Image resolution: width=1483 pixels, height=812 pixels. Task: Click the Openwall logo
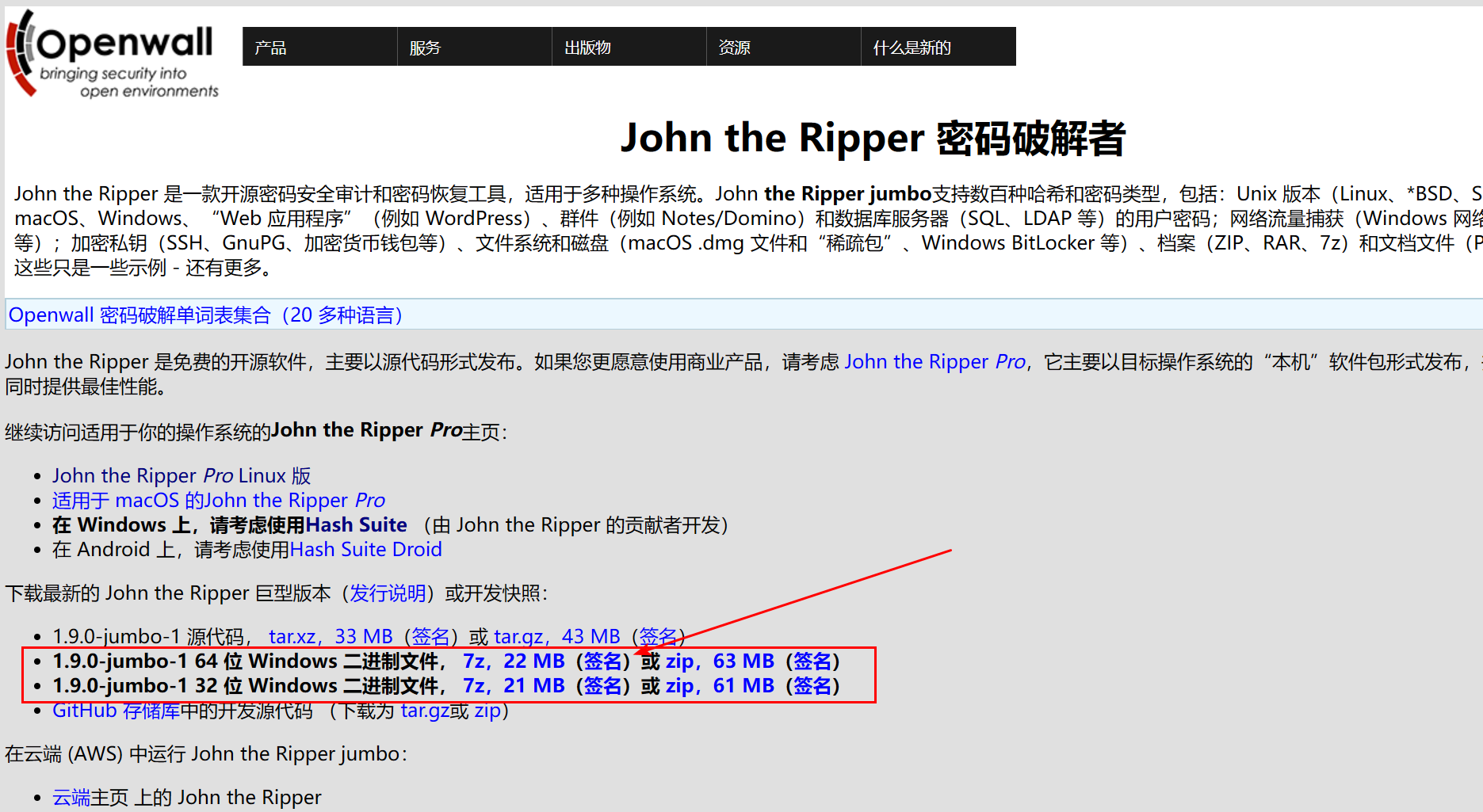112,54
